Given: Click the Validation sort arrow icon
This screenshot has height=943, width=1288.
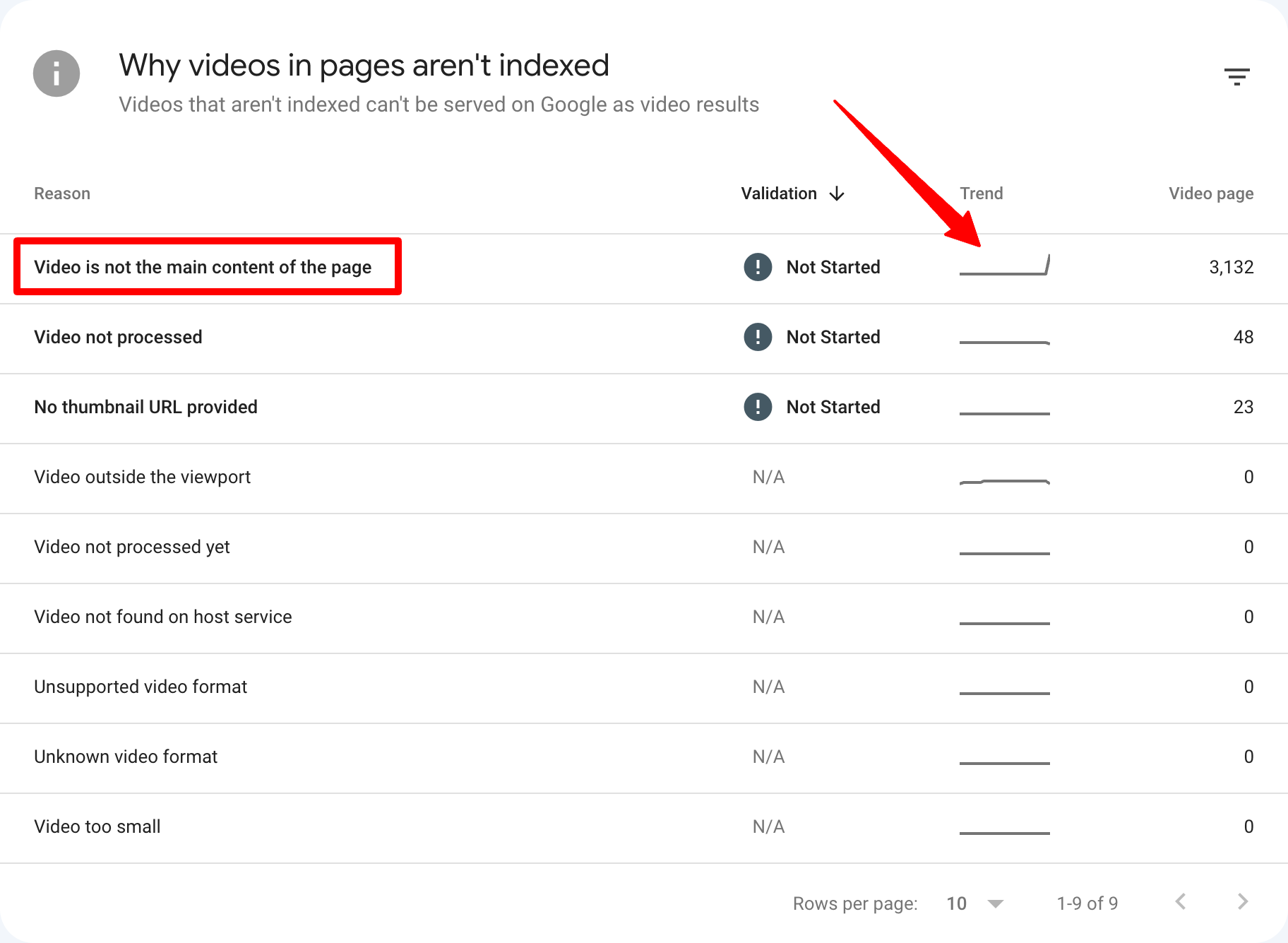Looking at the screenshot, I should point(837,194).
